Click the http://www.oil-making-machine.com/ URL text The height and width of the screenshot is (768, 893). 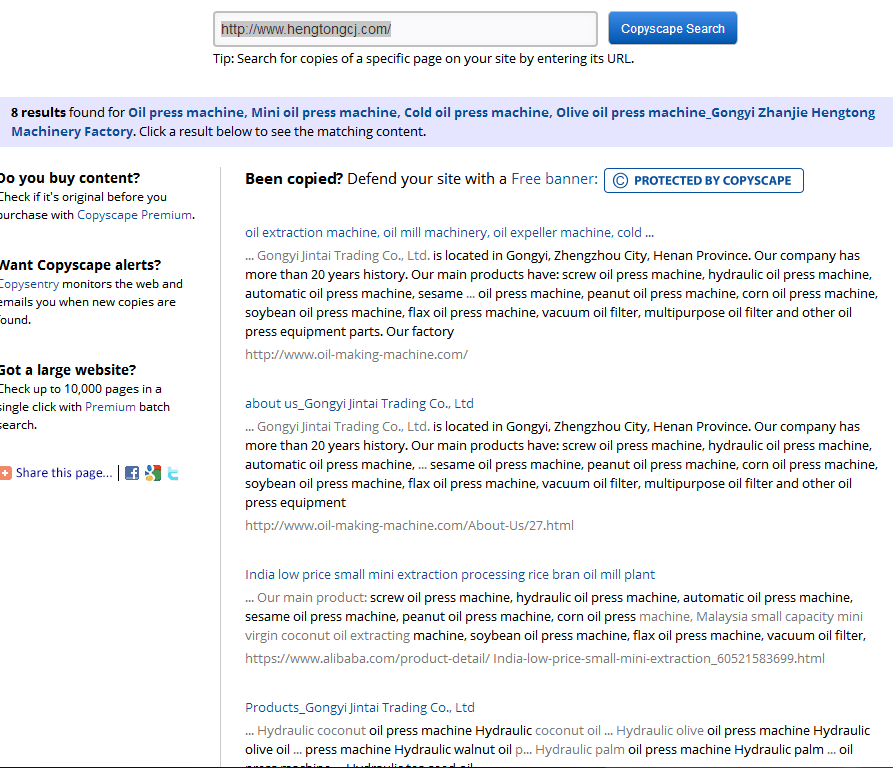tap(357, 354)
